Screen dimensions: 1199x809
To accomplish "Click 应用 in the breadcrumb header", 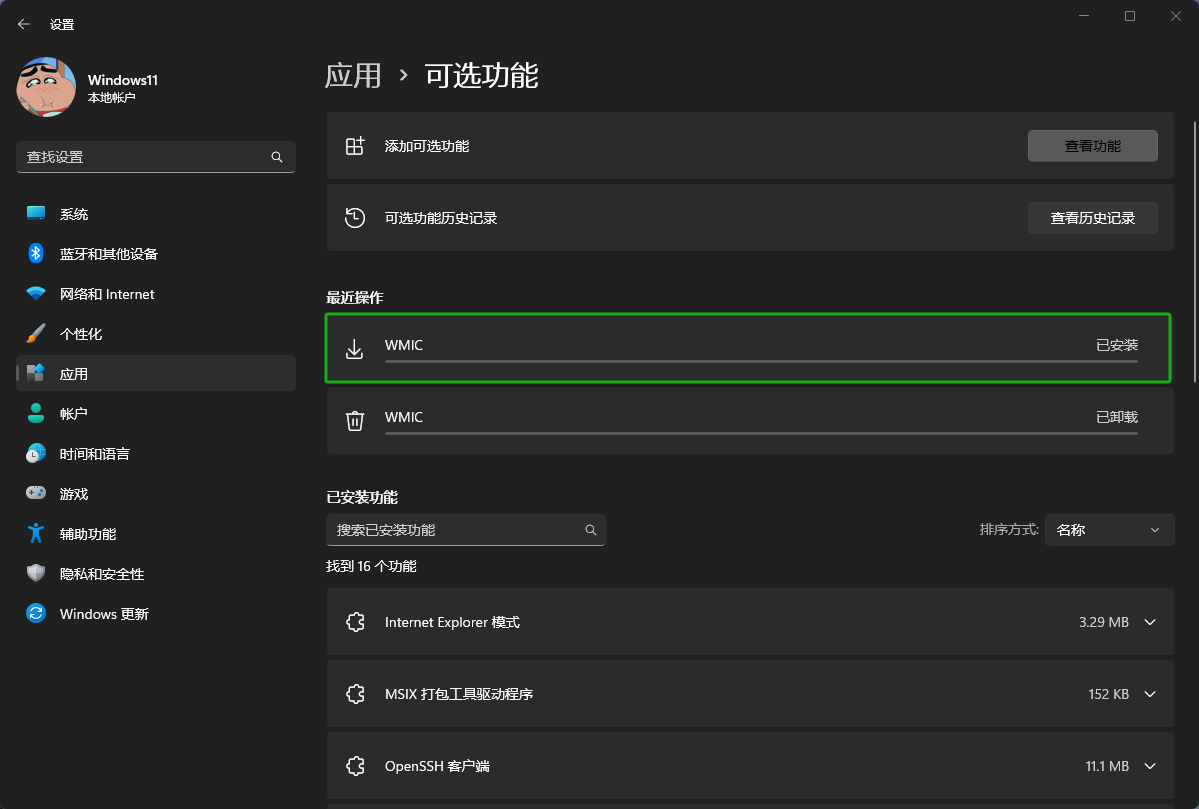I will coord(353,76).
